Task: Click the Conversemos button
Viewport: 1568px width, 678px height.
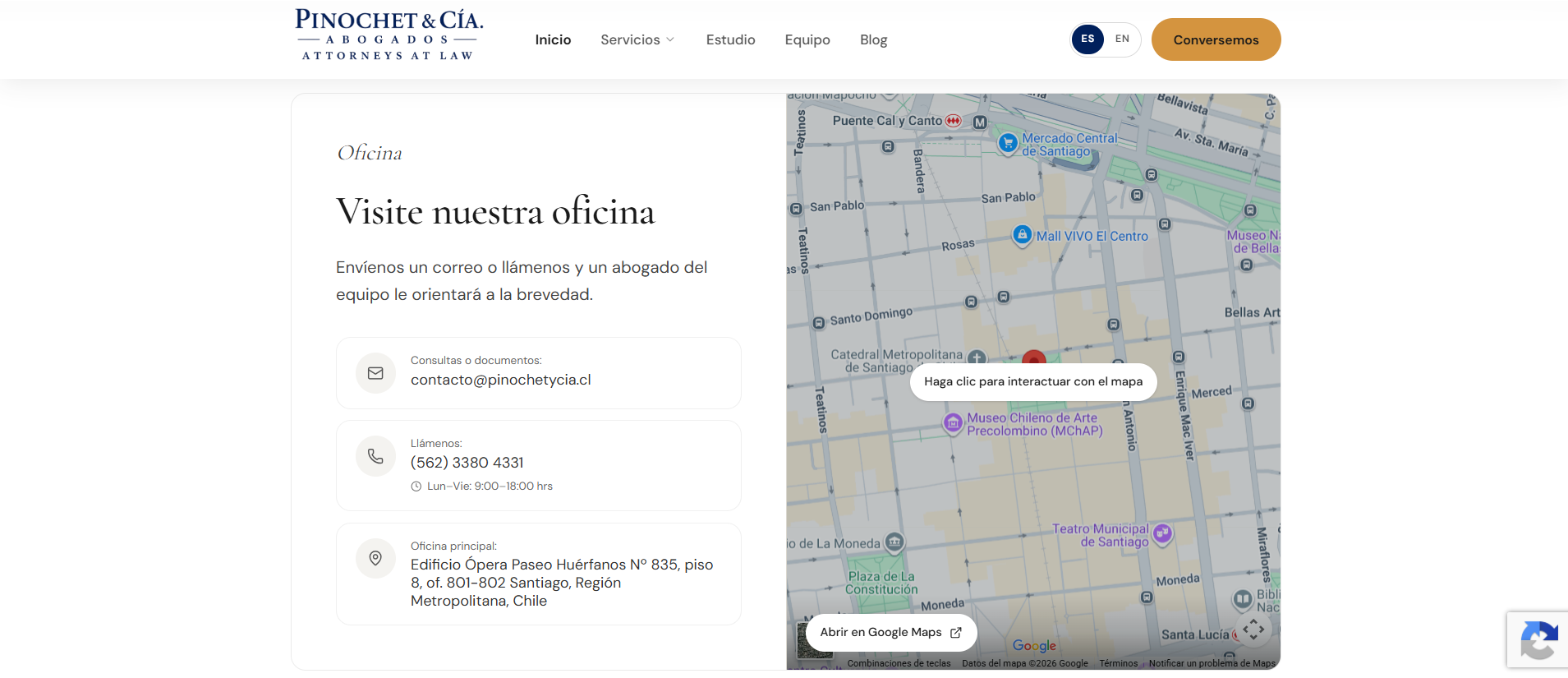Action: click(x=1216, y=39)
